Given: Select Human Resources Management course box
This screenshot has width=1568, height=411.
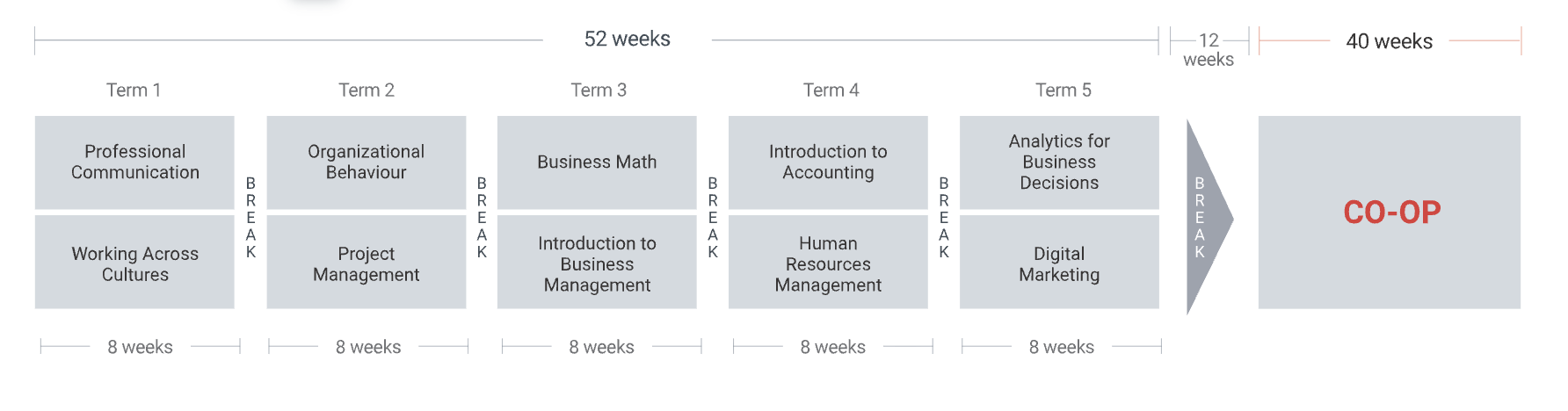Looking at the screenshot, I should tap(828, 262).
